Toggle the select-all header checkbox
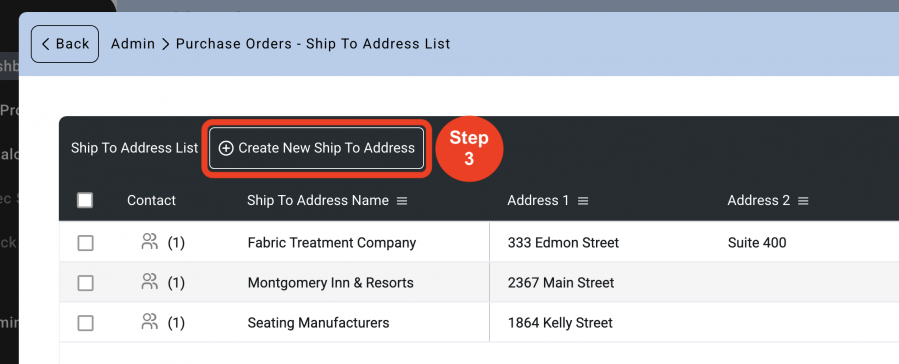Screen dimensions: 899x364 point(85,200)
